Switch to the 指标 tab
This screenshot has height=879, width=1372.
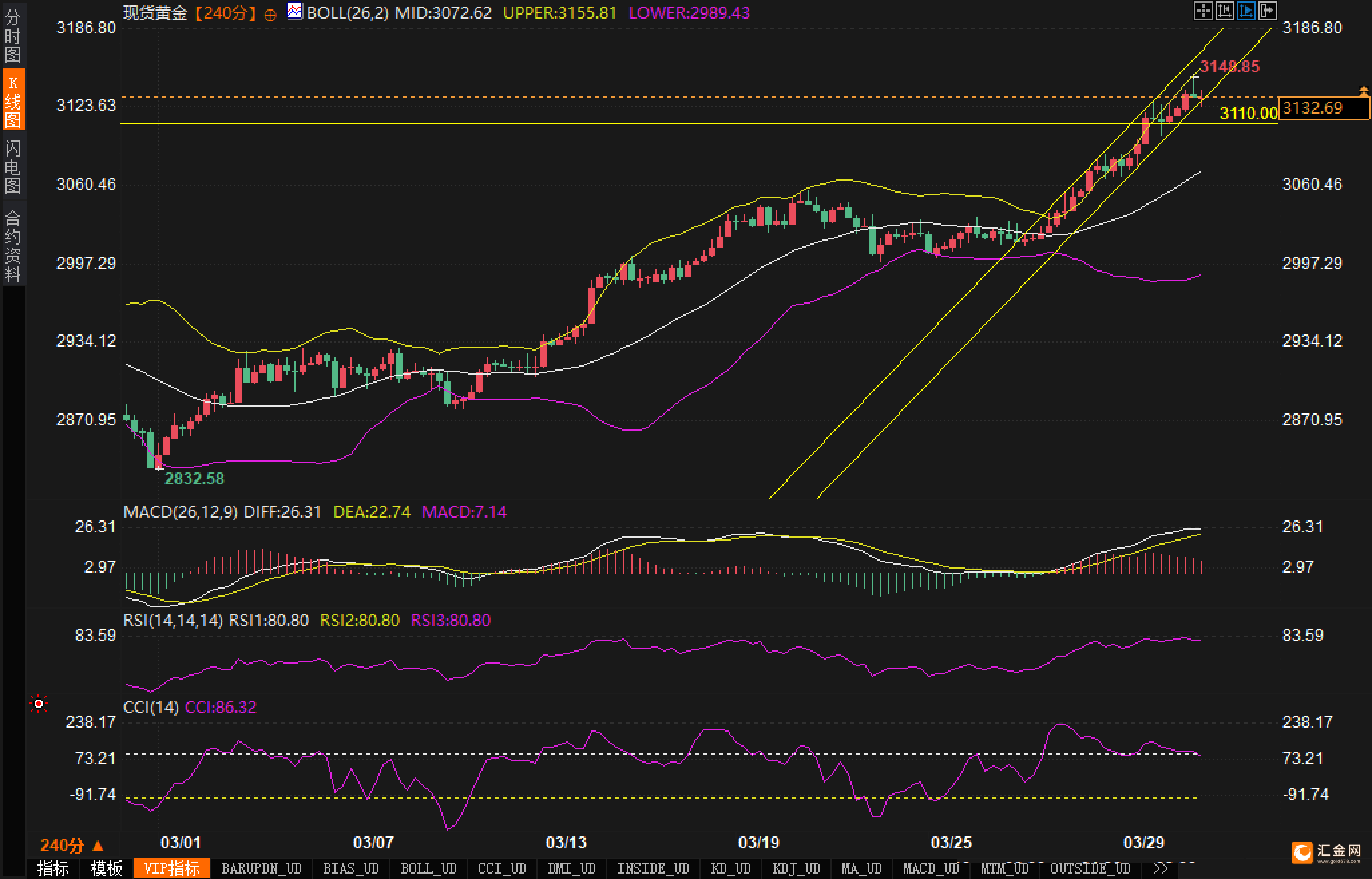pyautogui.click(x=53, y=869)
